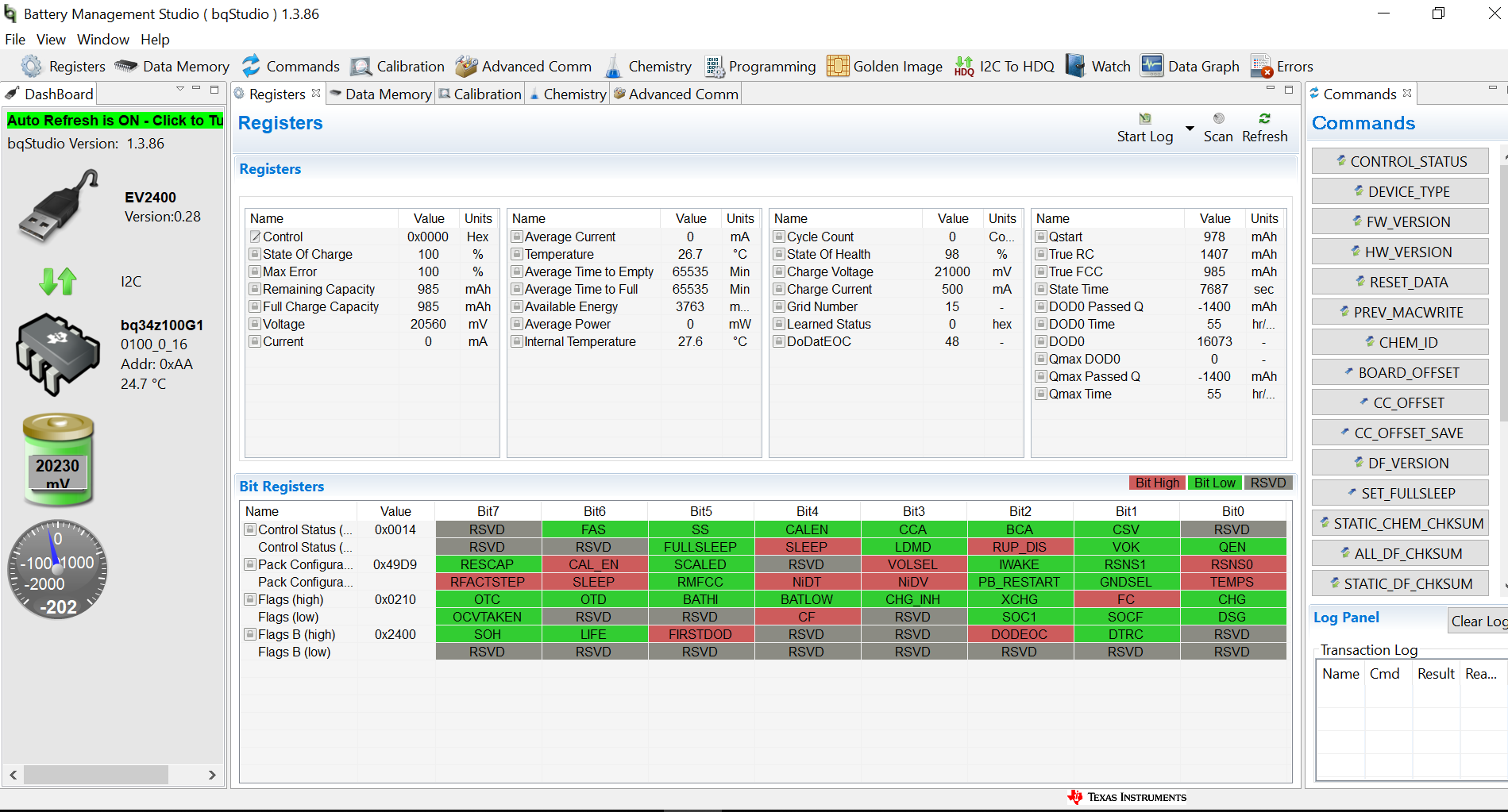Click the DashBoard scroll right arrow
This screenshot has height=812, width=1508.
coord(212,775)
